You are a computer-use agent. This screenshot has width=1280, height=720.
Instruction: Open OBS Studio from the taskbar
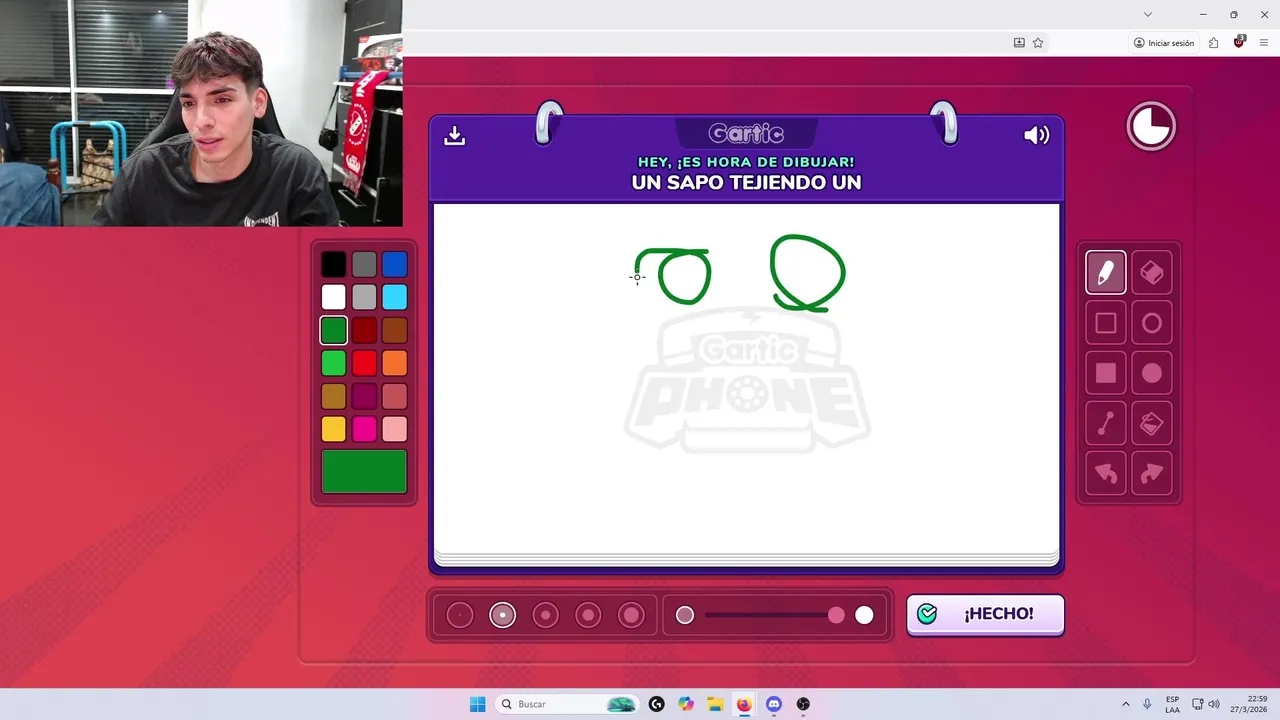coord(803,704)
